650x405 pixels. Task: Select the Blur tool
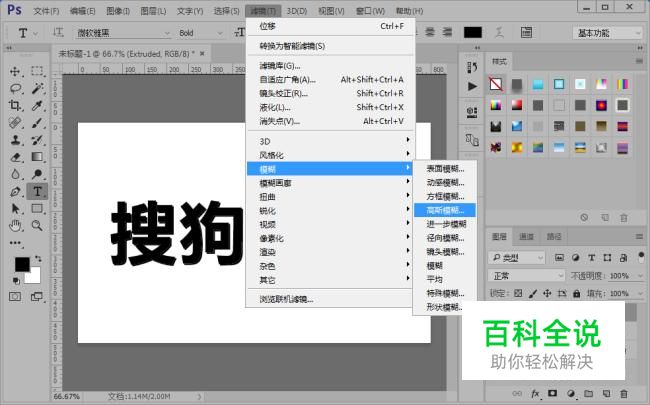click(x=15, y=174)
